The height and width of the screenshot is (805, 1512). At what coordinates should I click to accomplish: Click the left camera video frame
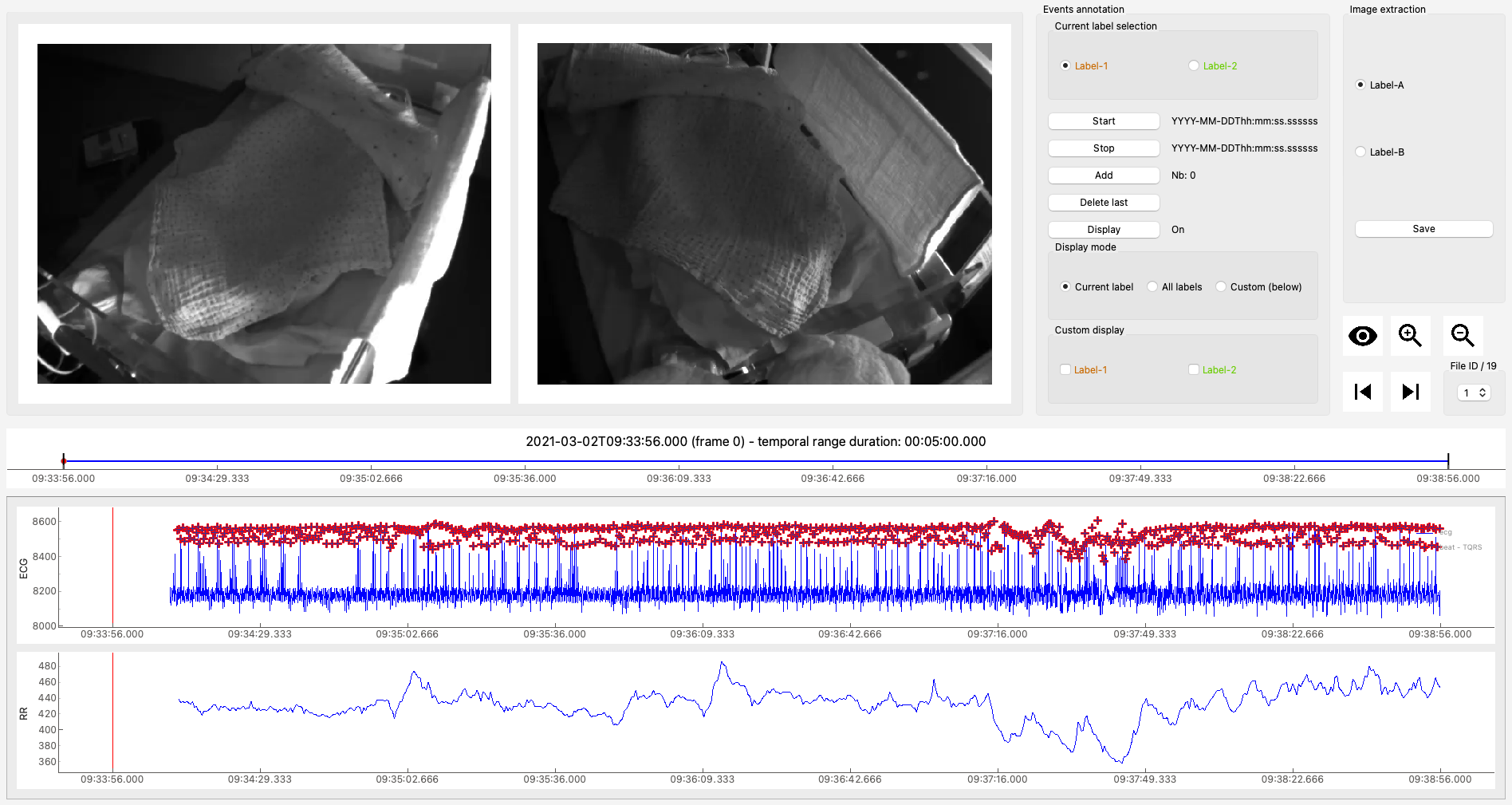coord(264,214)
